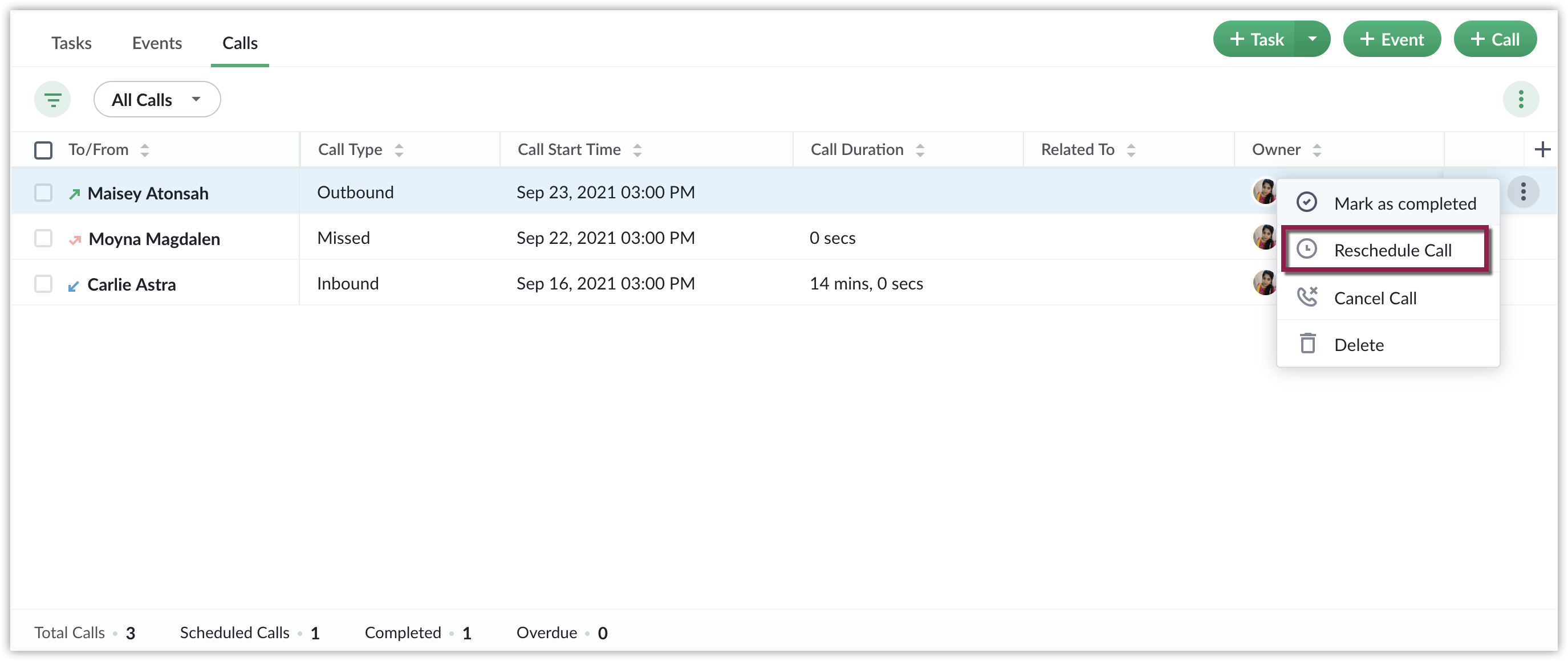
Task: Click Sep 16, 2021 03:00 PM start time
Action: tap(605, 283)
